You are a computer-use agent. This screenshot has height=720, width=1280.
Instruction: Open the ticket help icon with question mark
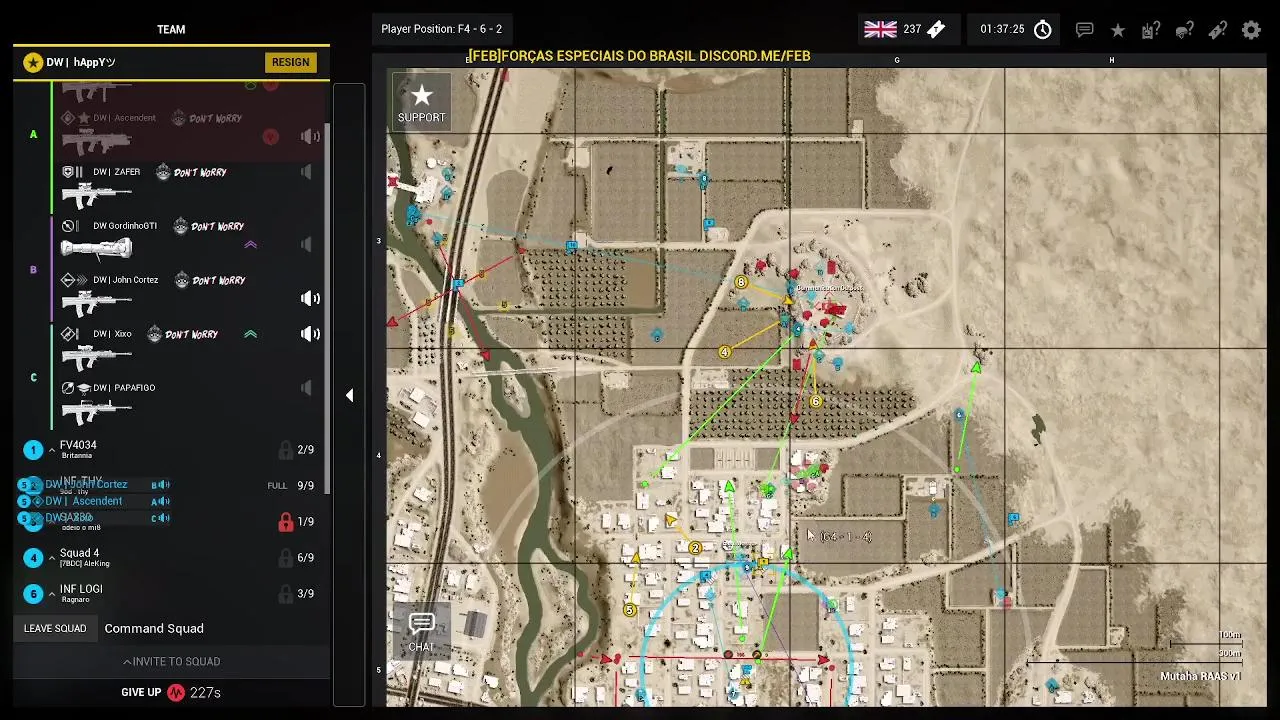1217,30
